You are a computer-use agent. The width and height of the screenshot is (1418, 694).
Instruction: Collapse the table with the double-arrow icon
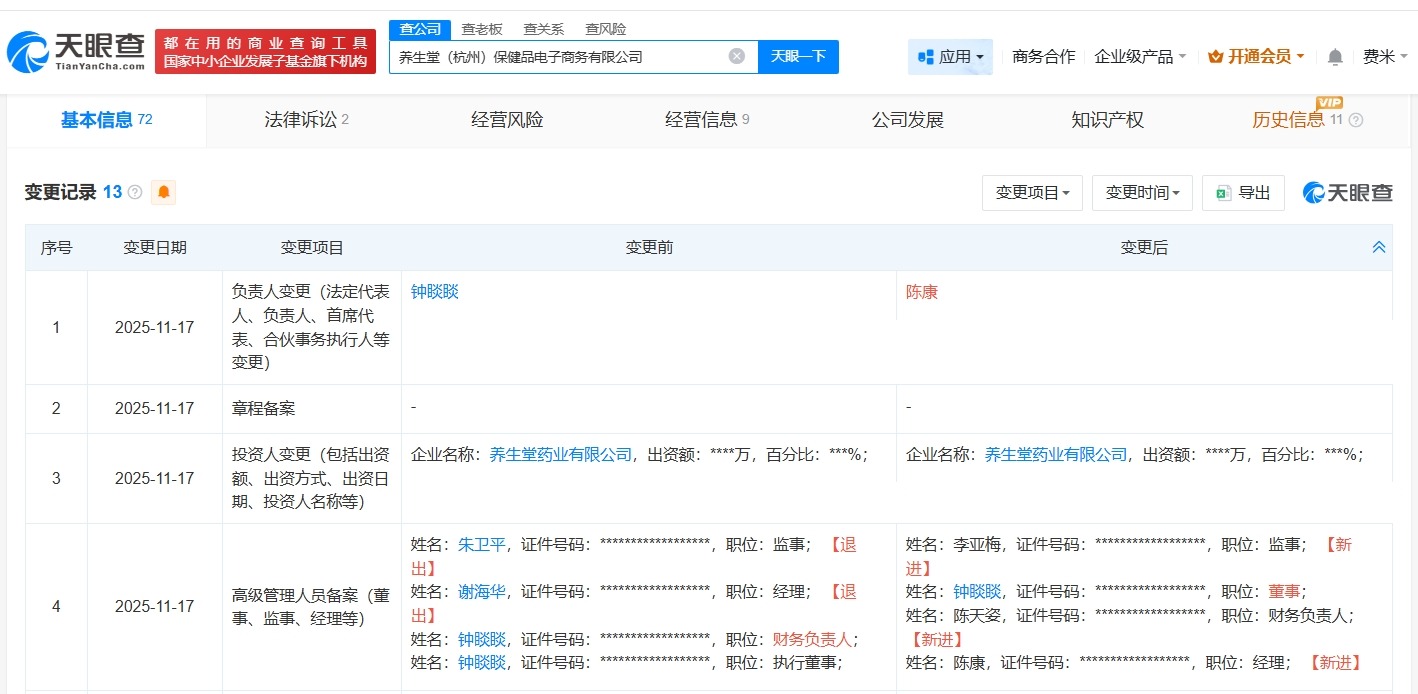tap(1379, 247)
